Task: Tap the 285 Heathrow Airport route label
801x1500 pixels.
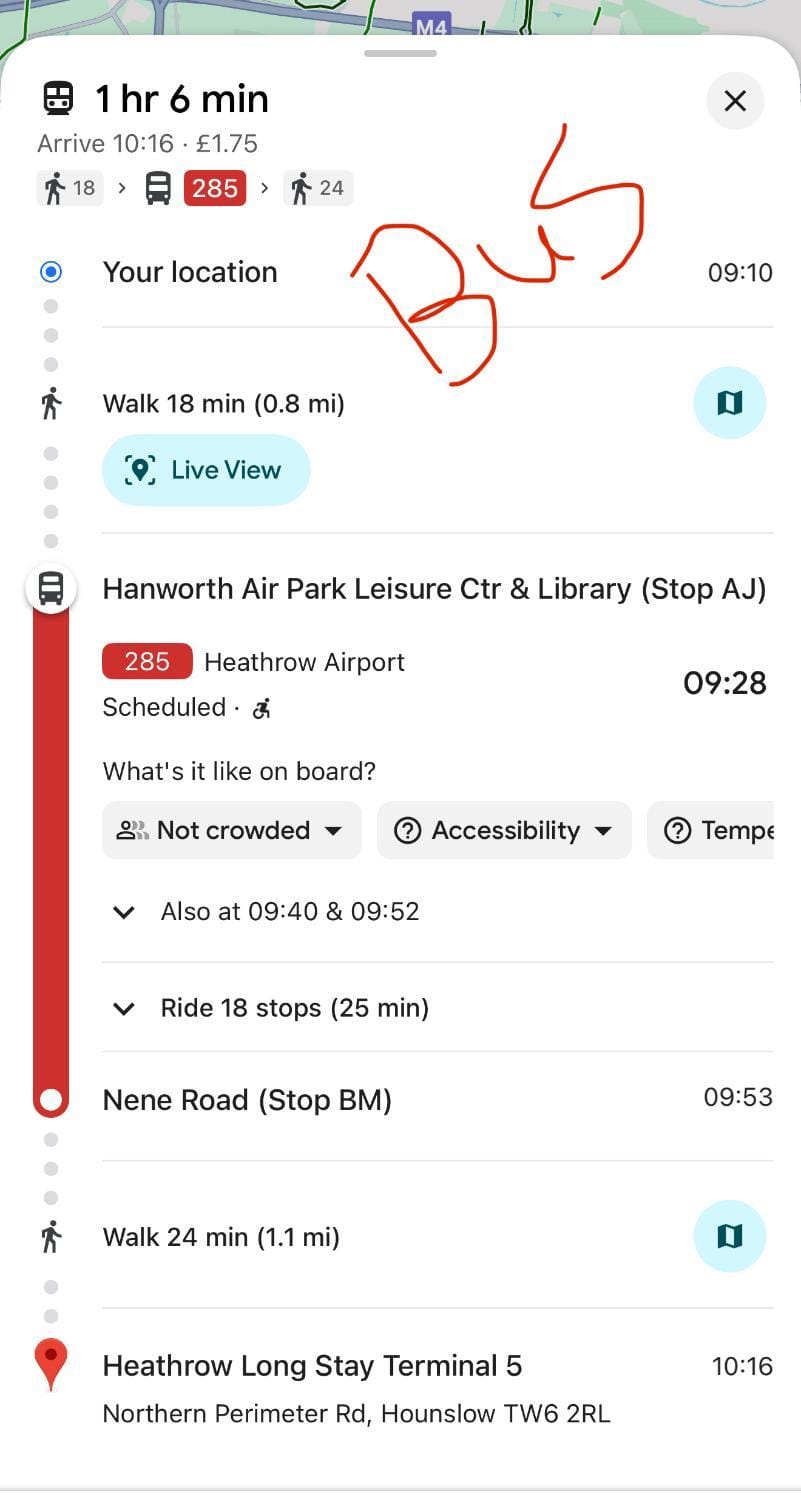Action: [254, 662]
